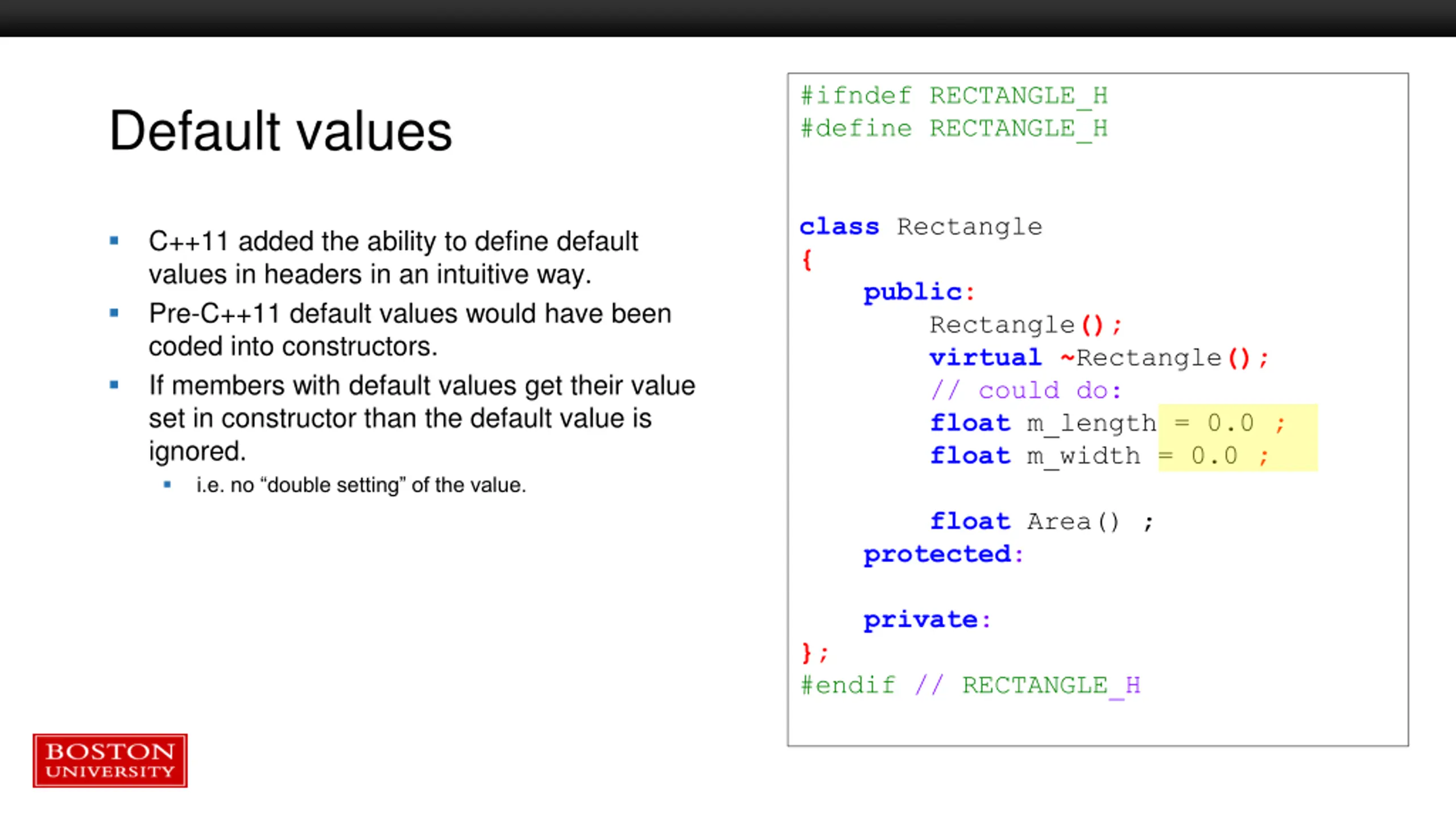Click the yellow highlighted '= 0.0' region
The height and width of the screenshot is (819, 1456).
point(1238,438)
